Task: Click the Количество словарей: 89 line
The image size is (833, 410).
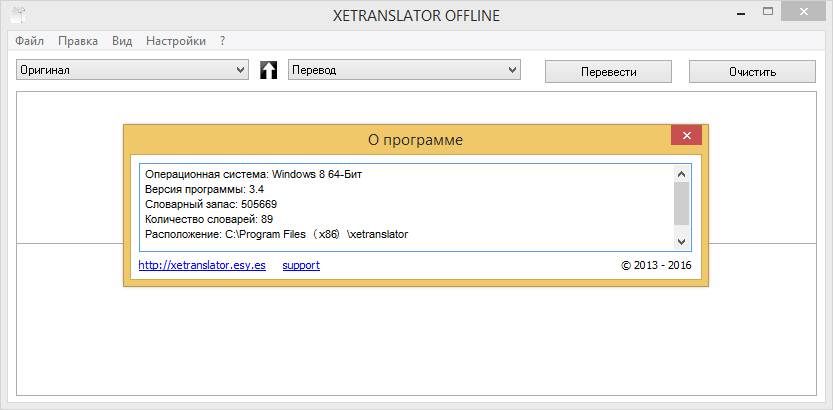Action: tap(209, 219)
